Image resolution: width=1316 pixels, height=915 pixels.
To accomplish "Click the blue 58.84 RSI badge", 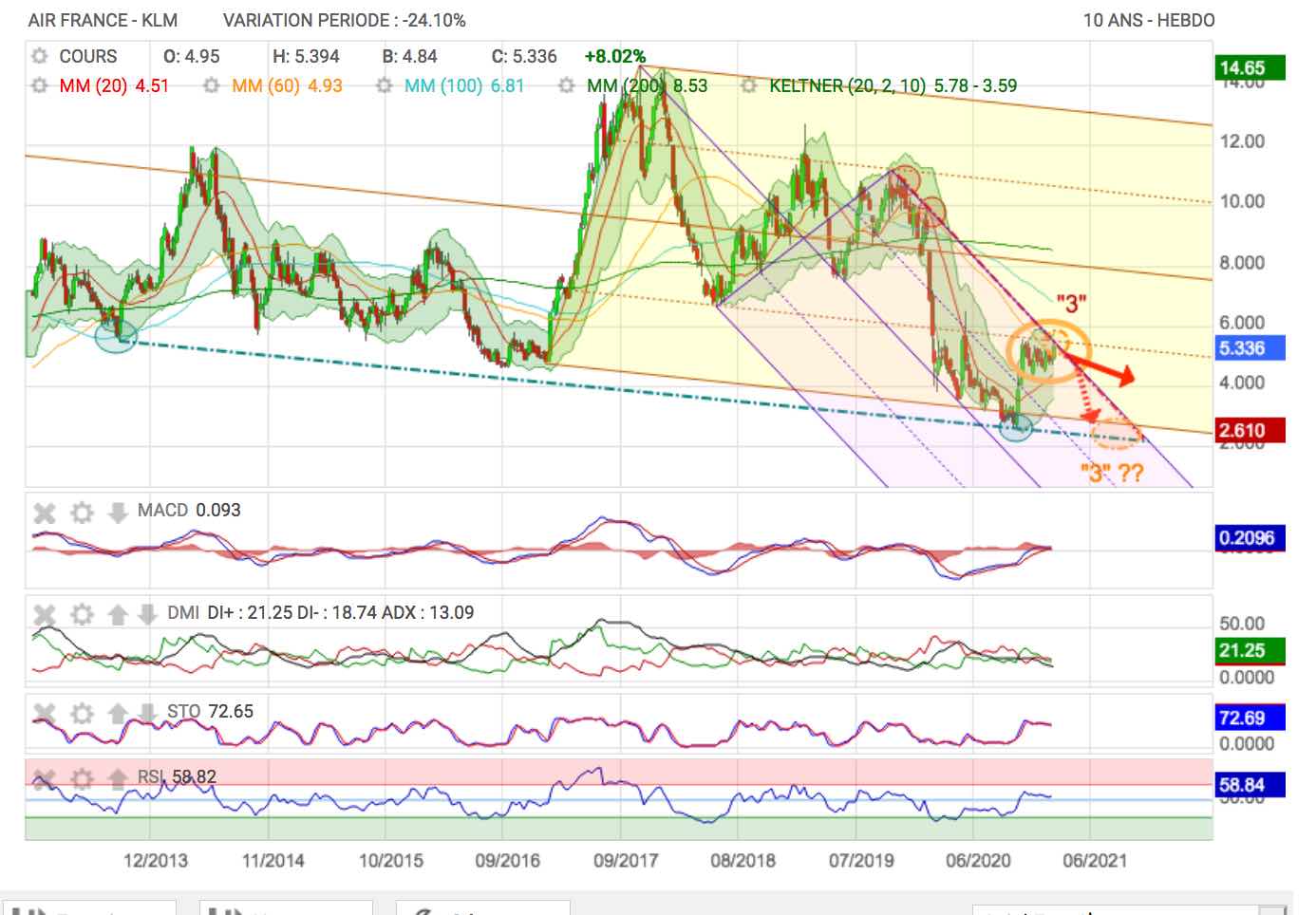I will click(x=1249, y=785).
